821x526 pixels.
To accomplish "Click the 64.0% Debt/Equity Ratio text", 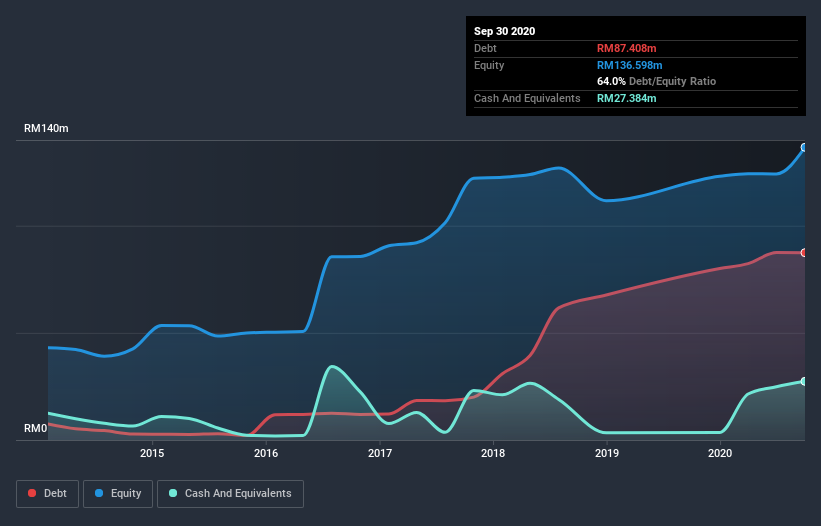I will 657,81.
